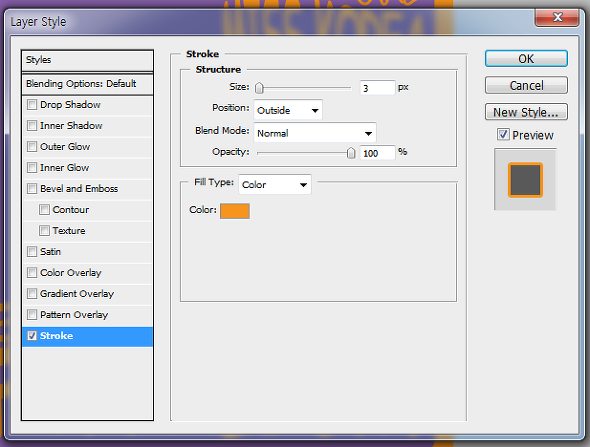Enable the Pattern Overlay checkbox
Image resolution: width=590 pixels, height=447 pixels.
tap(32, 315)
